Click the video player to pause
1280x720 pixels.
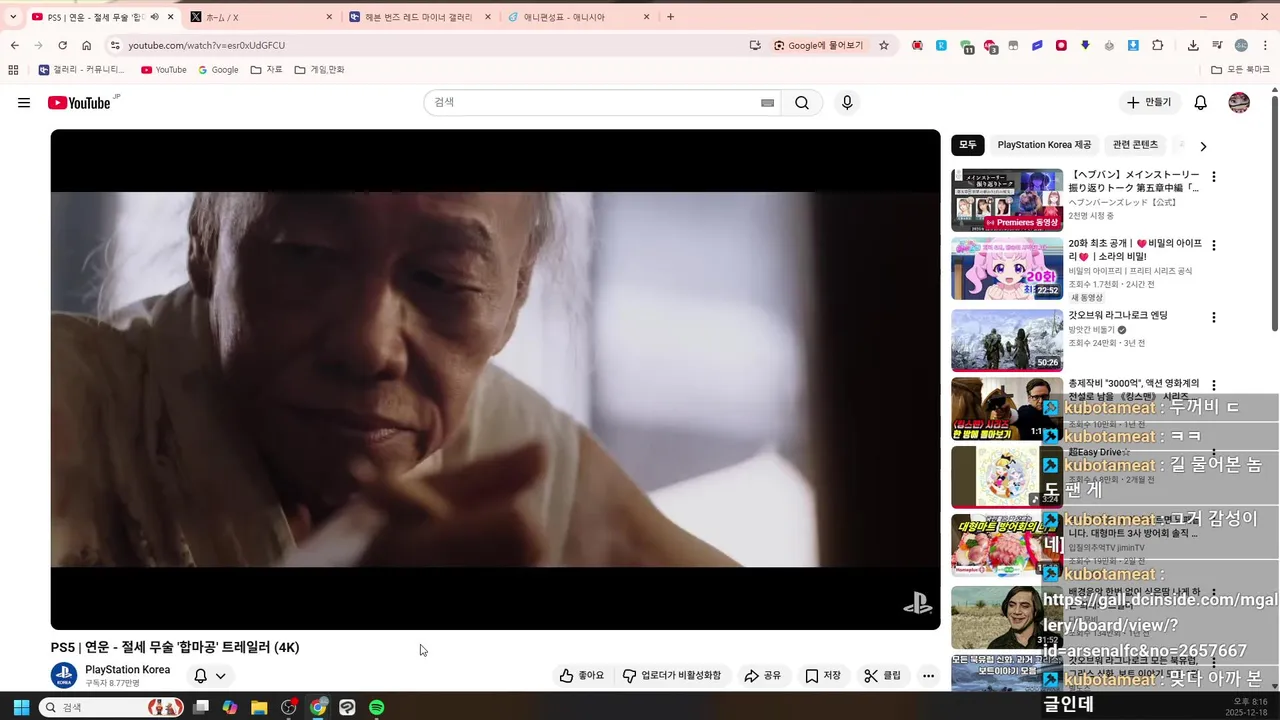(495, 379)
